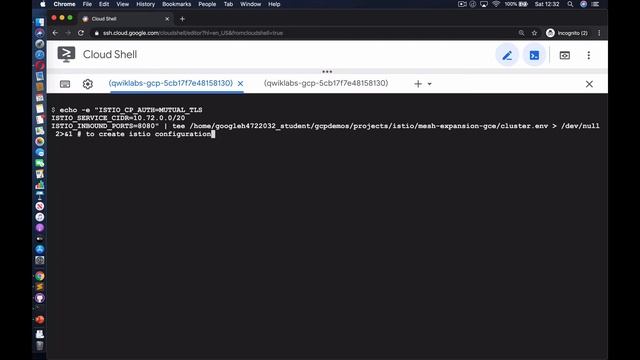This screenshot has width=640, height=360.
Task: Open the Bookmarks menu
Action: [176, 4]
